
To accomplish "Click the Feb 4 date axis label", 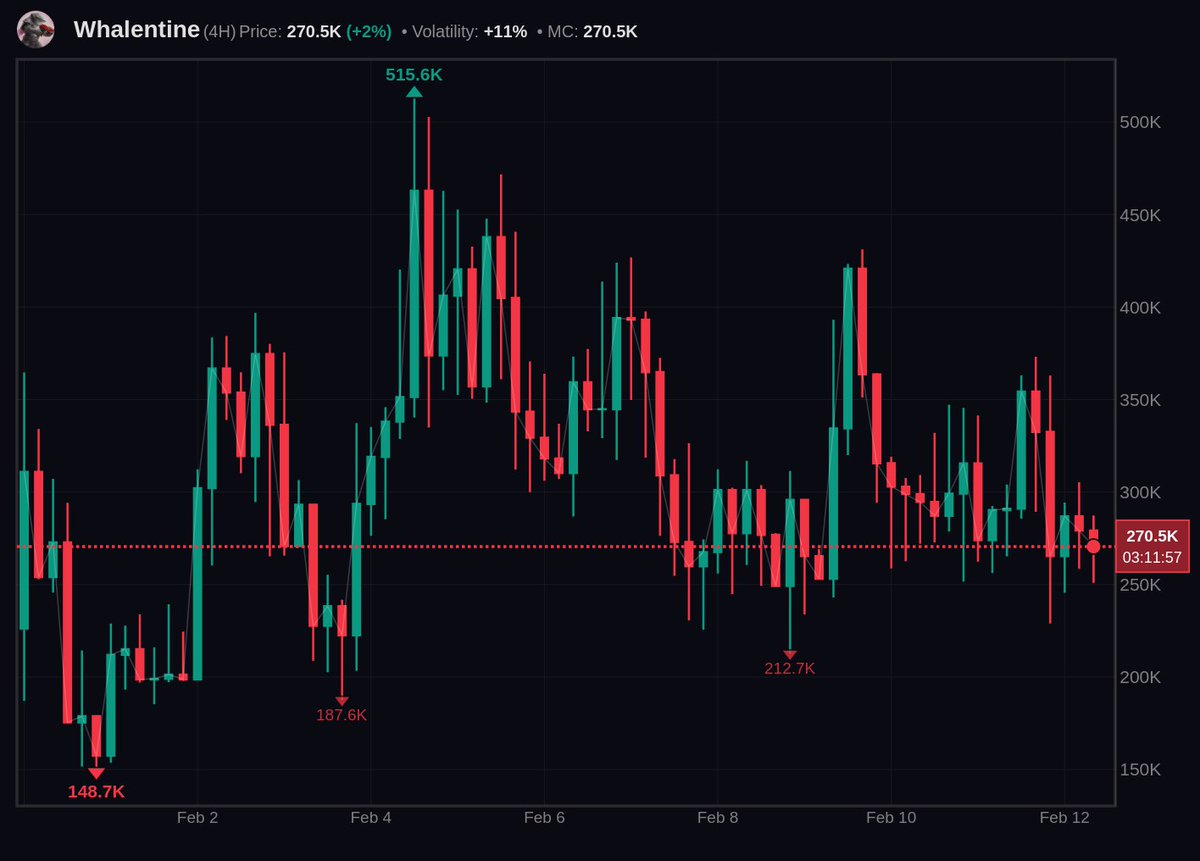I will pos(371,818).
